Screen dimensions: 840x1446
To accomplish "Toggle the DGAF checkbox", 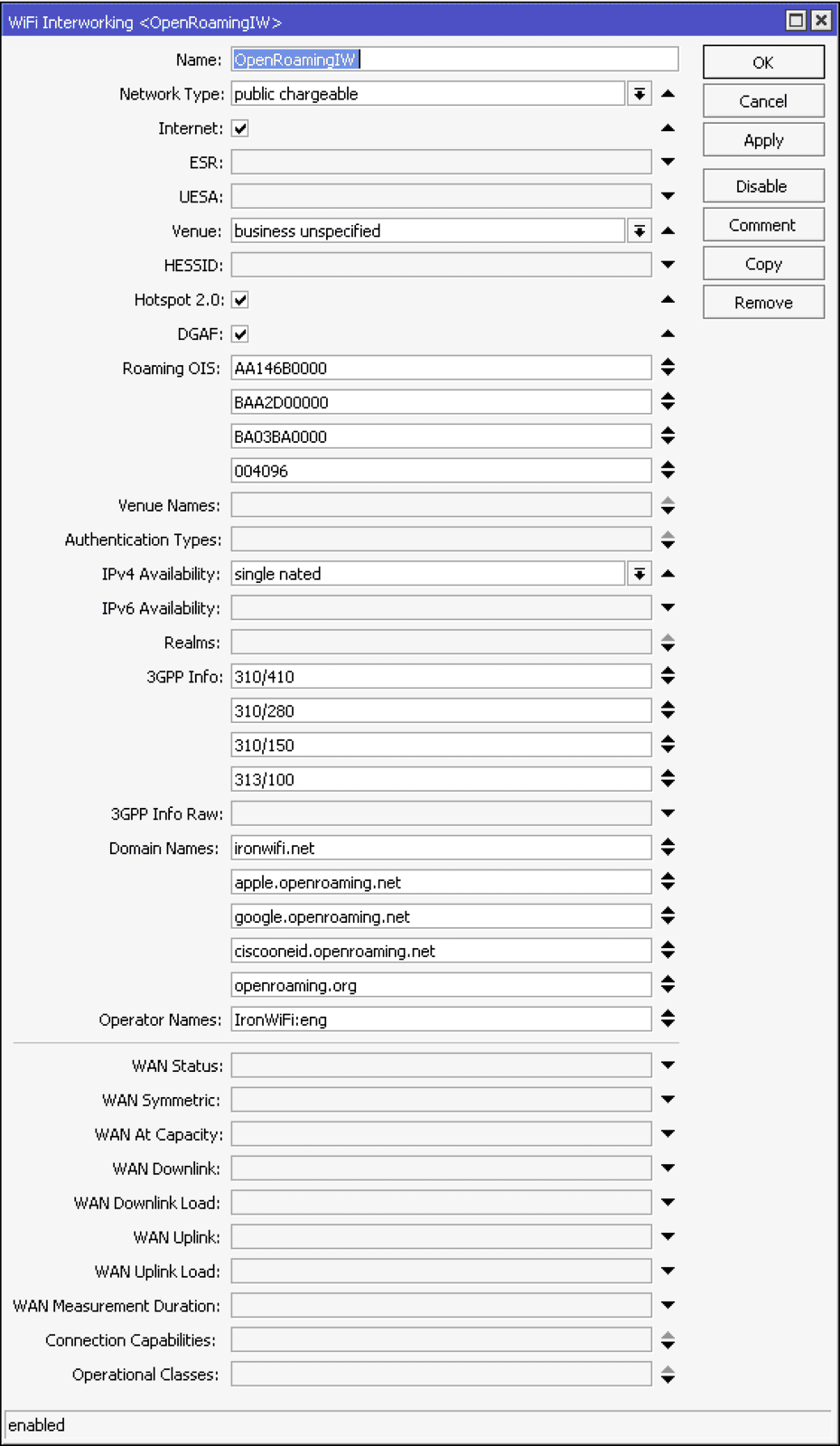I will click(240, 334).
